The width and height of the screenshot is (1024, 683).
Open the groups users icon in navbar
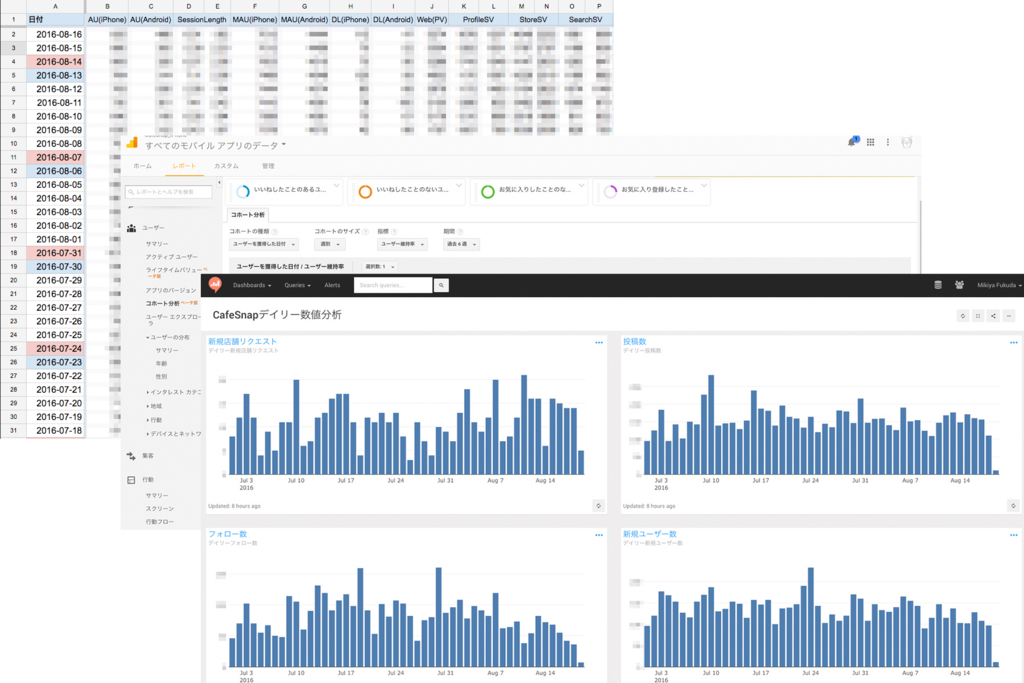[959, 285]
